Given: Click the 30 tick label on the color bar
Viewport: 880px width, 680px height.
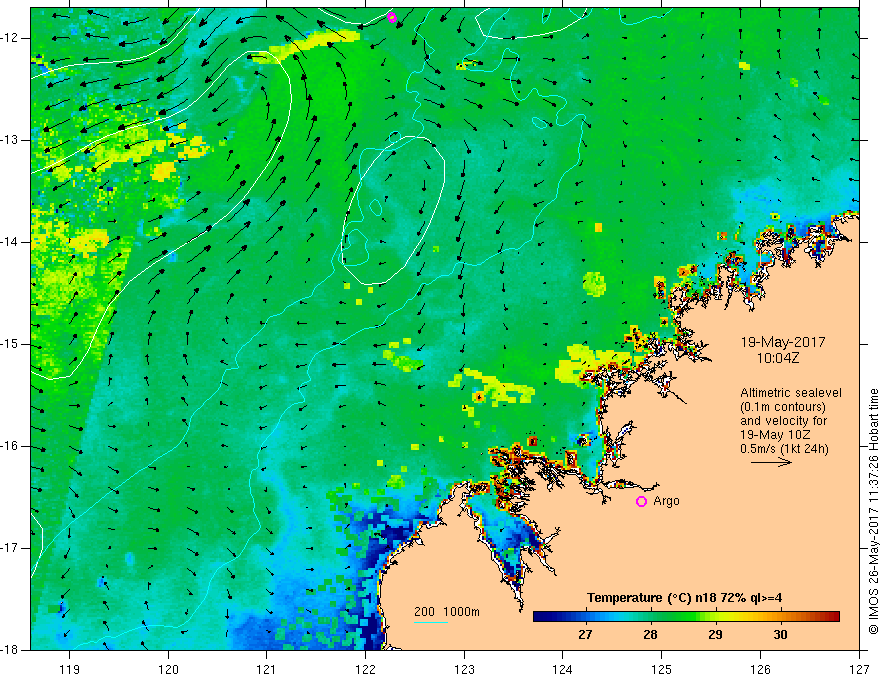Looking at the screenshot, I should 780,635.
